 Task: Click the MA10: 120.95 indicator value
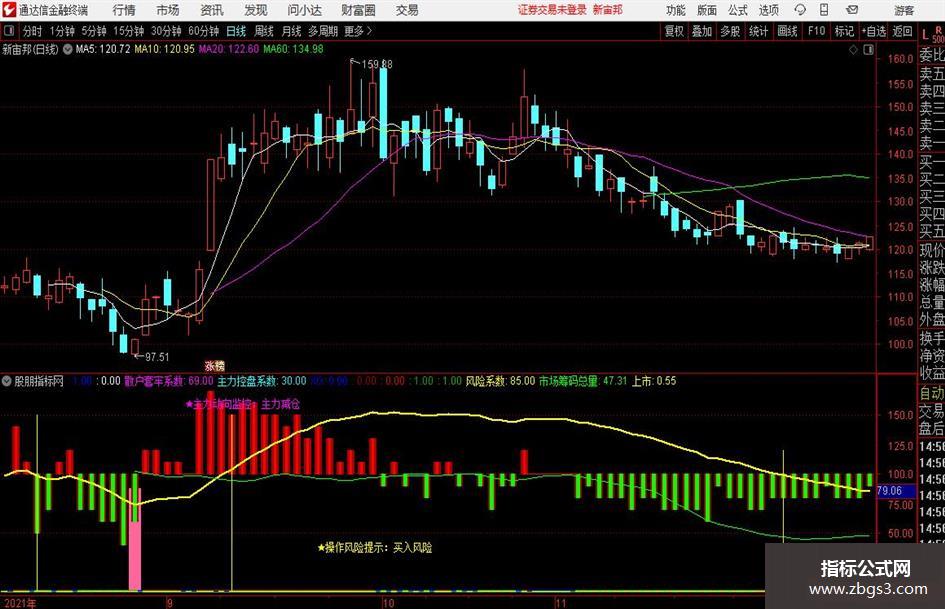tap(164, 49)
